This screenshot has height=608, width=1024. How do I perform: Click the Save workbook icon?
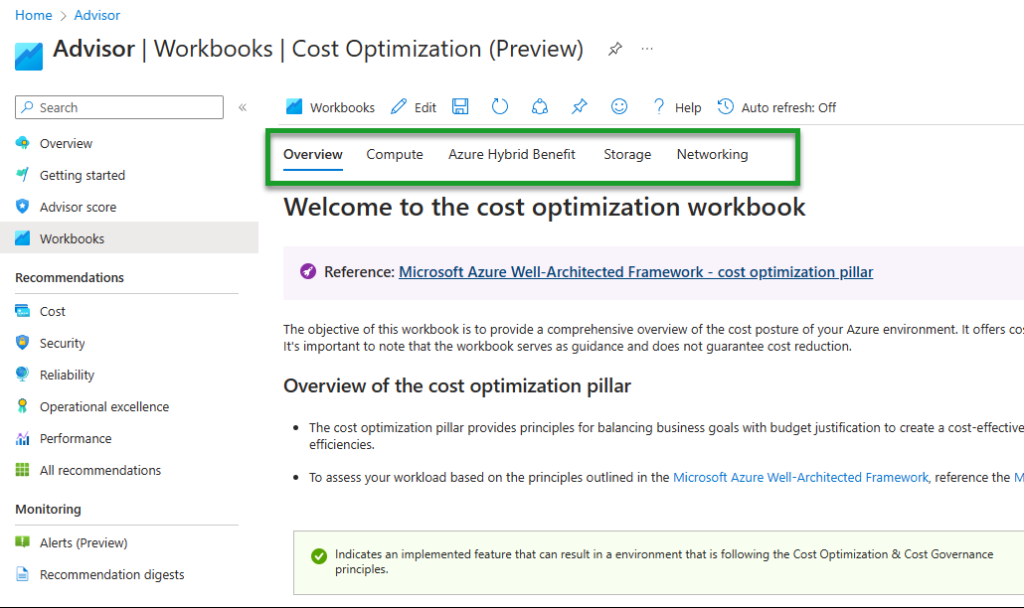pyautogui.click(x=460, y=107)
